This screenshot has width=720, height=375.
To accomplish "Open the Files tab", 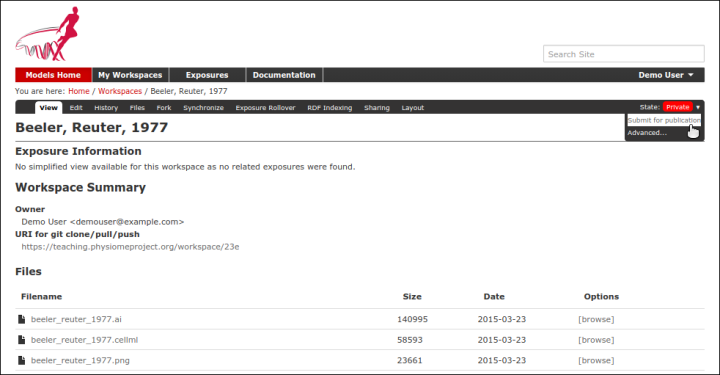I will [x=137, y=108].
